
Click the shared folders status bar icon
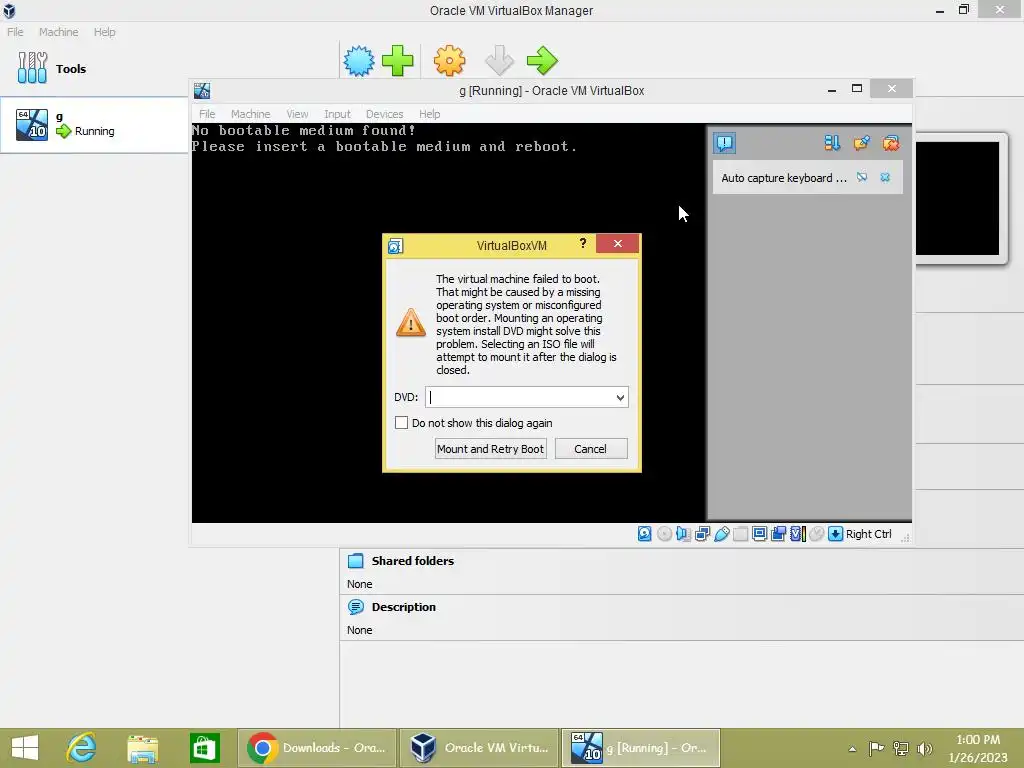click(741, 534)
